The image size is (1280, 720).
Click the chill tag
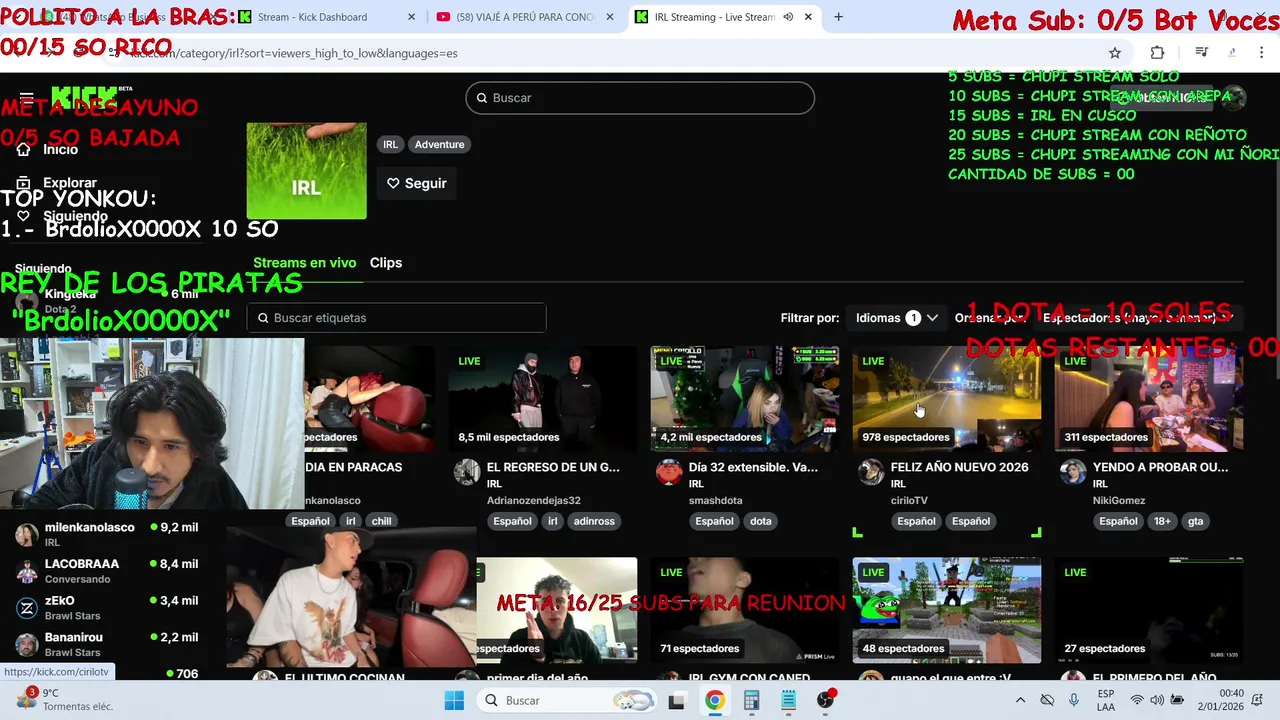click(381, 521)
